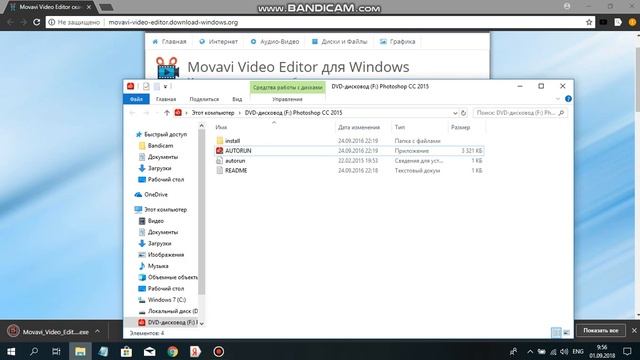Open Windows 7 (C:) drive
The image size is (640, 360).
tap(167, 300)
